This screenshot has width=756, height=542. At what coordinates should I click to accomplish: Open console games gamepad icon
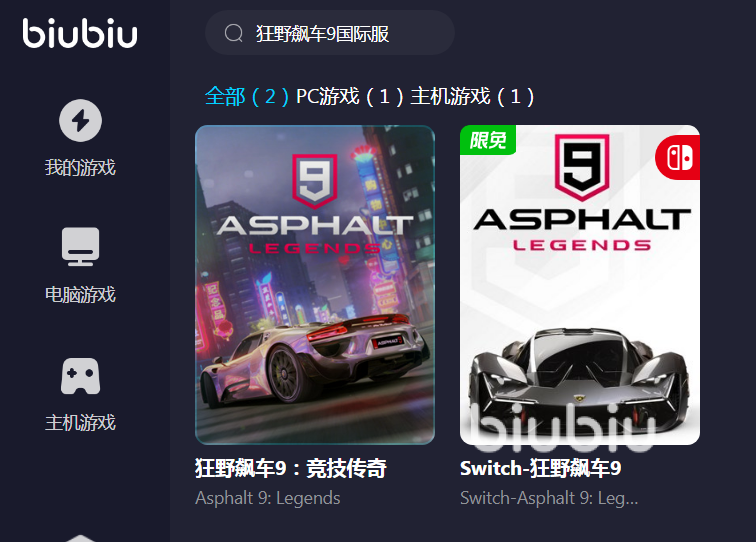(x=81, y=376)
